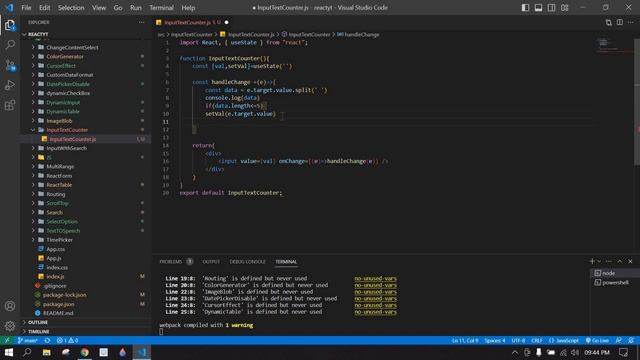Select the powershell terminal instance

pyautogui.click(x=615, y=282)
